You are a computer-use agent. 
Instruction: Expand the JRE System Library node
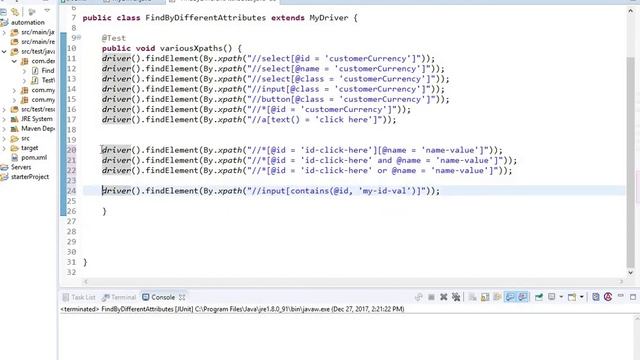(x=4, y=119)
